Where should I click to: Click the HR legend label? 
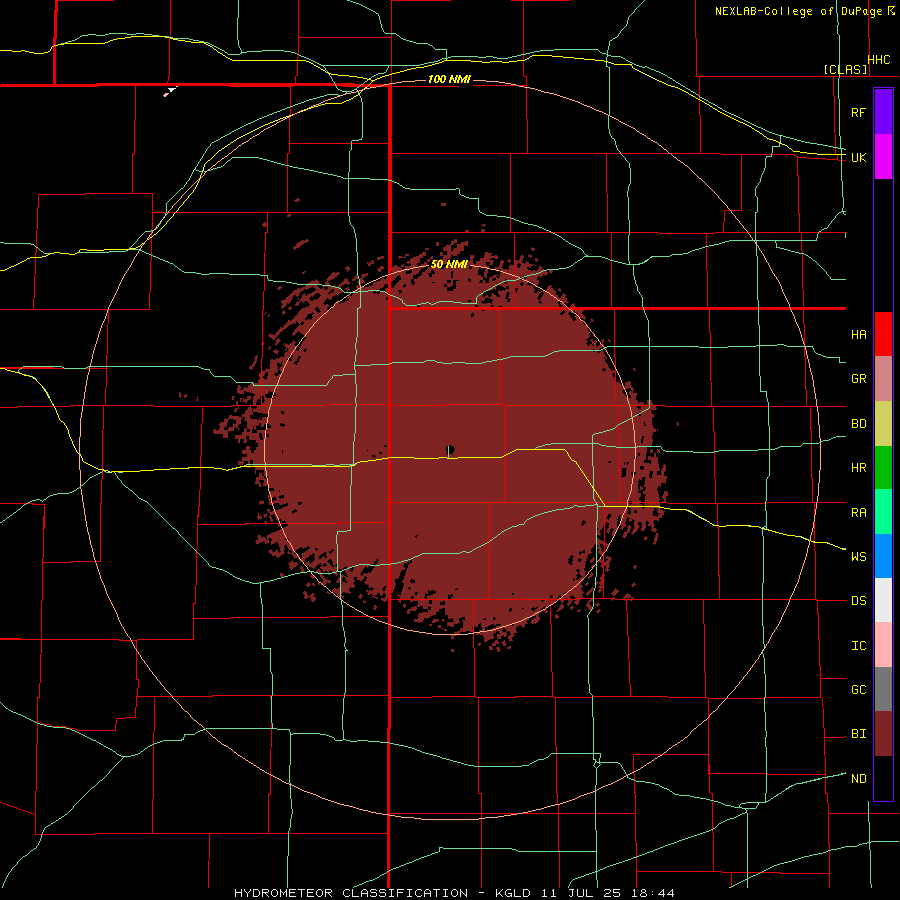tap(858, 468)
